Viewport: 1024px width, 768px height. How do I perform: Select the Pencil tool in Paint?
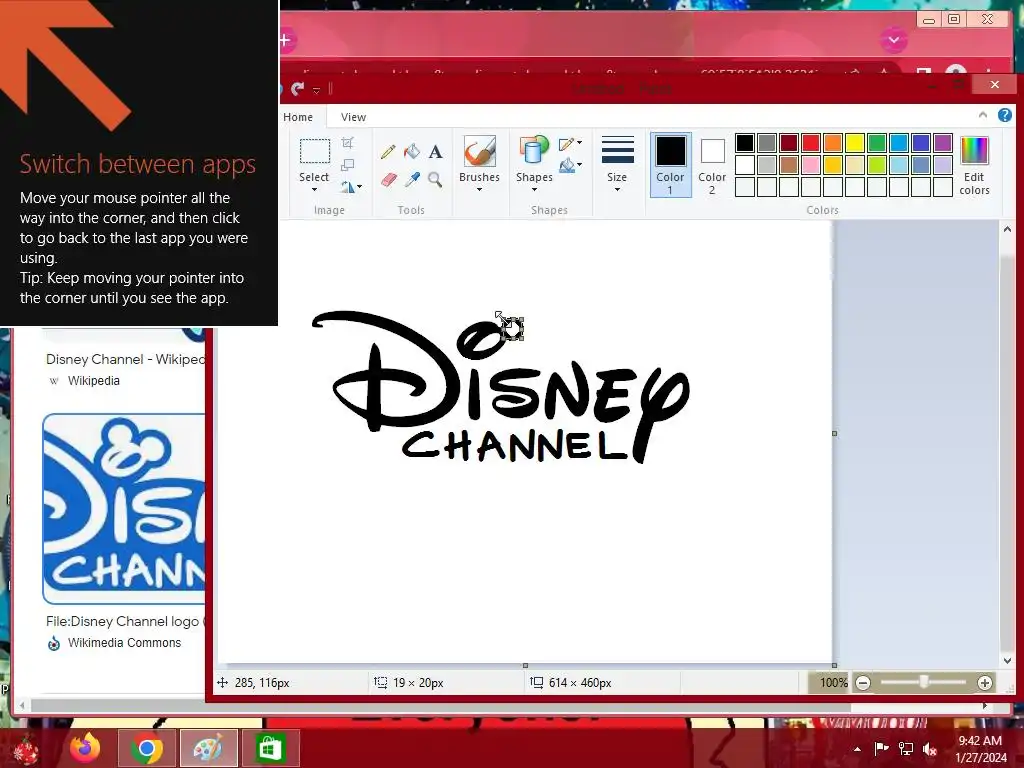388,152
